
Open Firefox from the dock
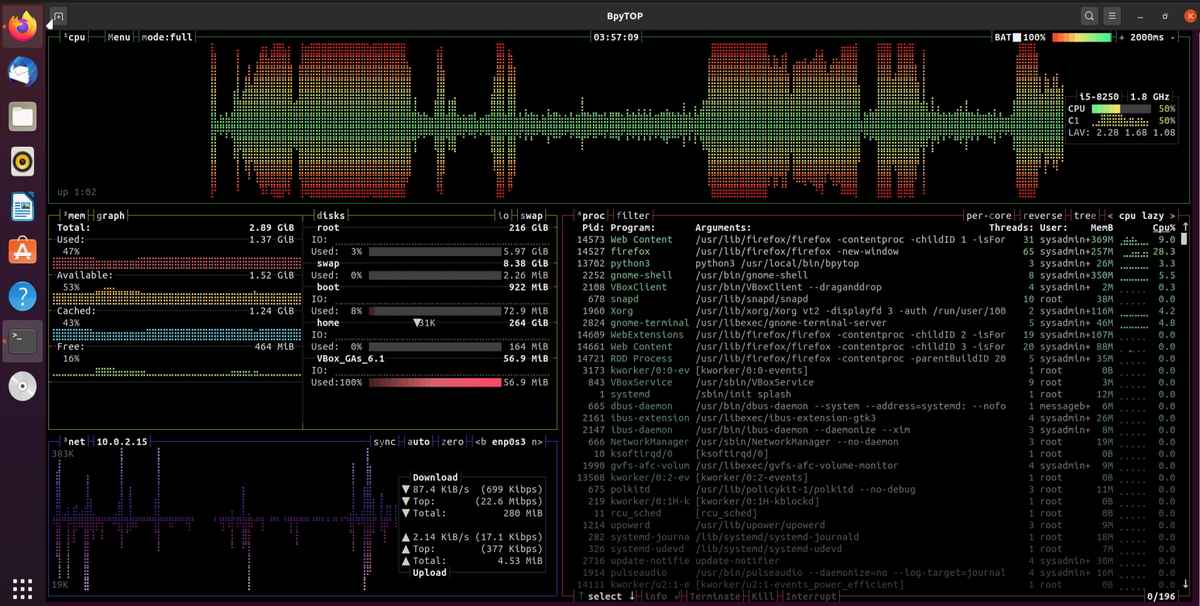click(22, 27)
